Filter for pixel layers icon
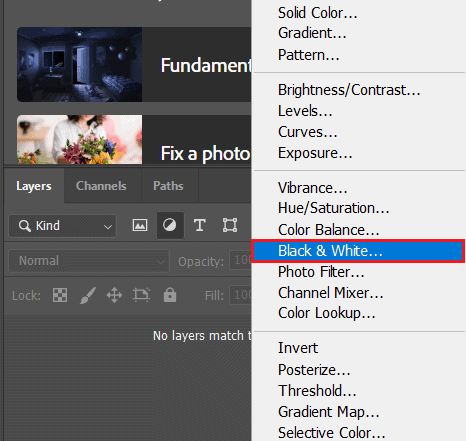The width and height of the screenshot is (466, 441). pyautogui.click(x=140, y=225)
